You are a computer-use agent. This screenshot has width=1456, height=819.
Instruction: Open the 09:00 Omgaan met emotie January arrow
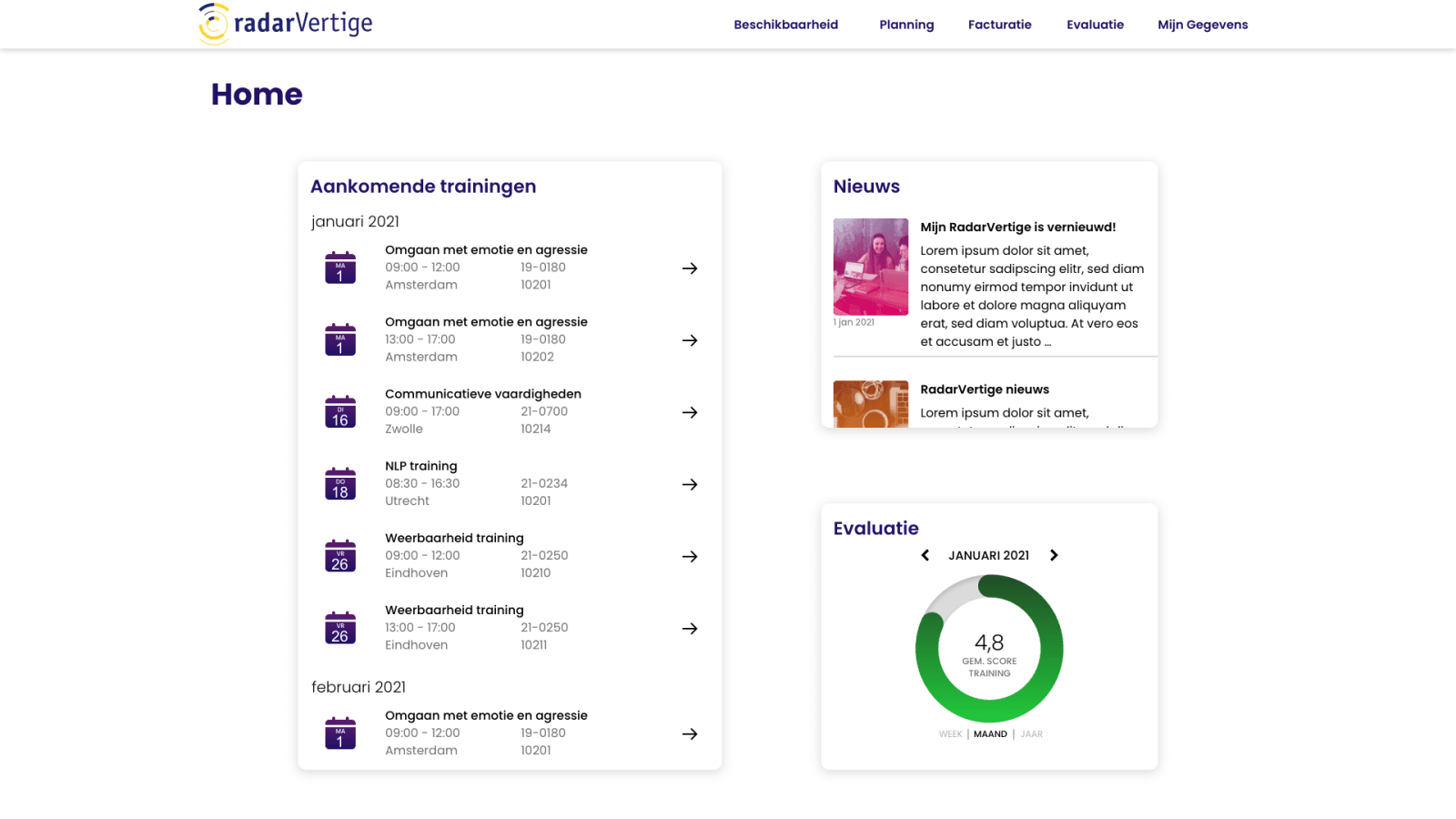690,268
